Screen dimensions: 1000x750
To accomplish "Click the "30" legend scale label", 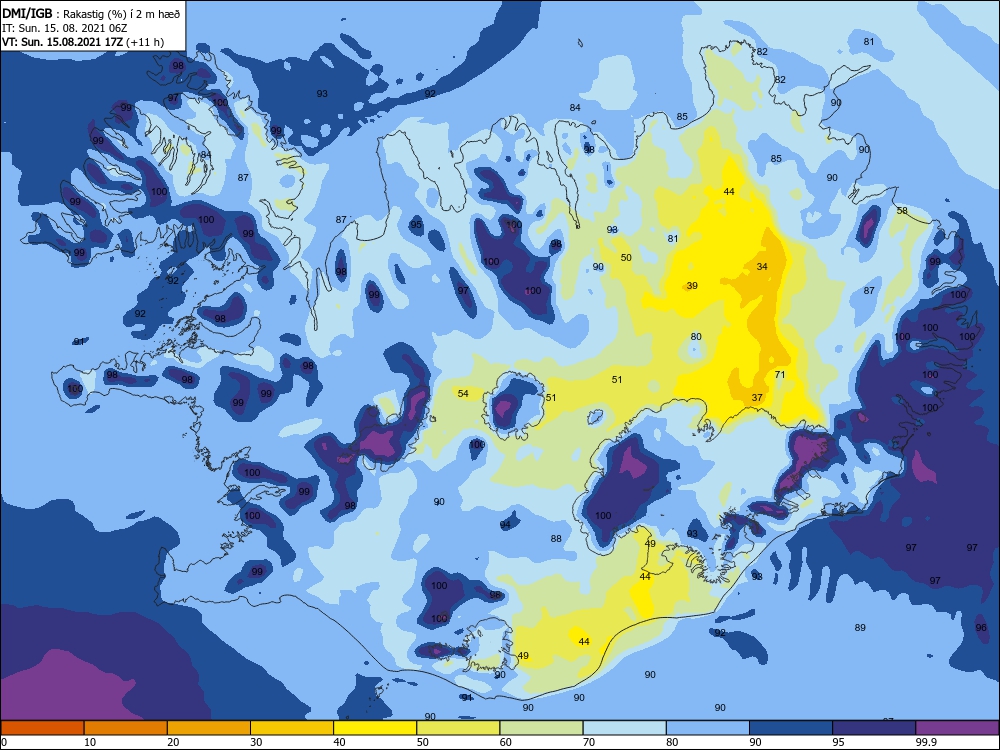I will click(256, 742).
